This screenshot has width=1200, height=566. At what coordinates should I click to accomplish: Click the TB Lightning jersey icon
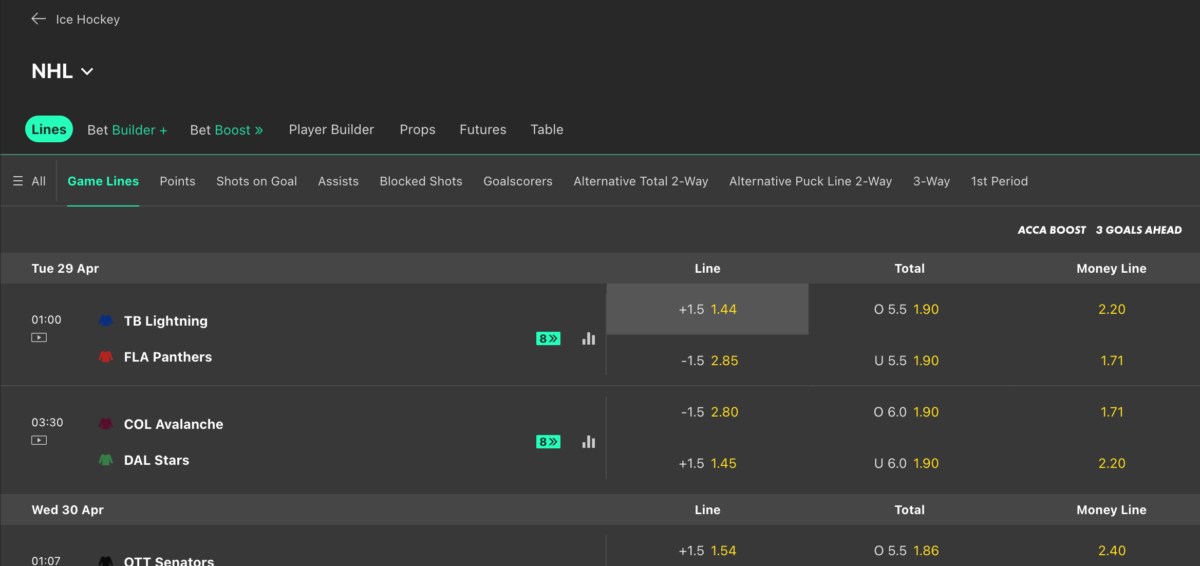pos(106,321)
